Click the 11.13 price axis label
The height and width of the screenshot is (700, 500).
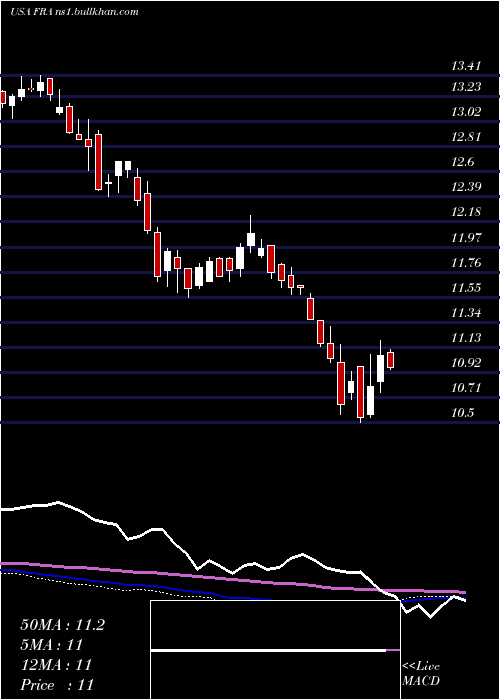(466, 338)
